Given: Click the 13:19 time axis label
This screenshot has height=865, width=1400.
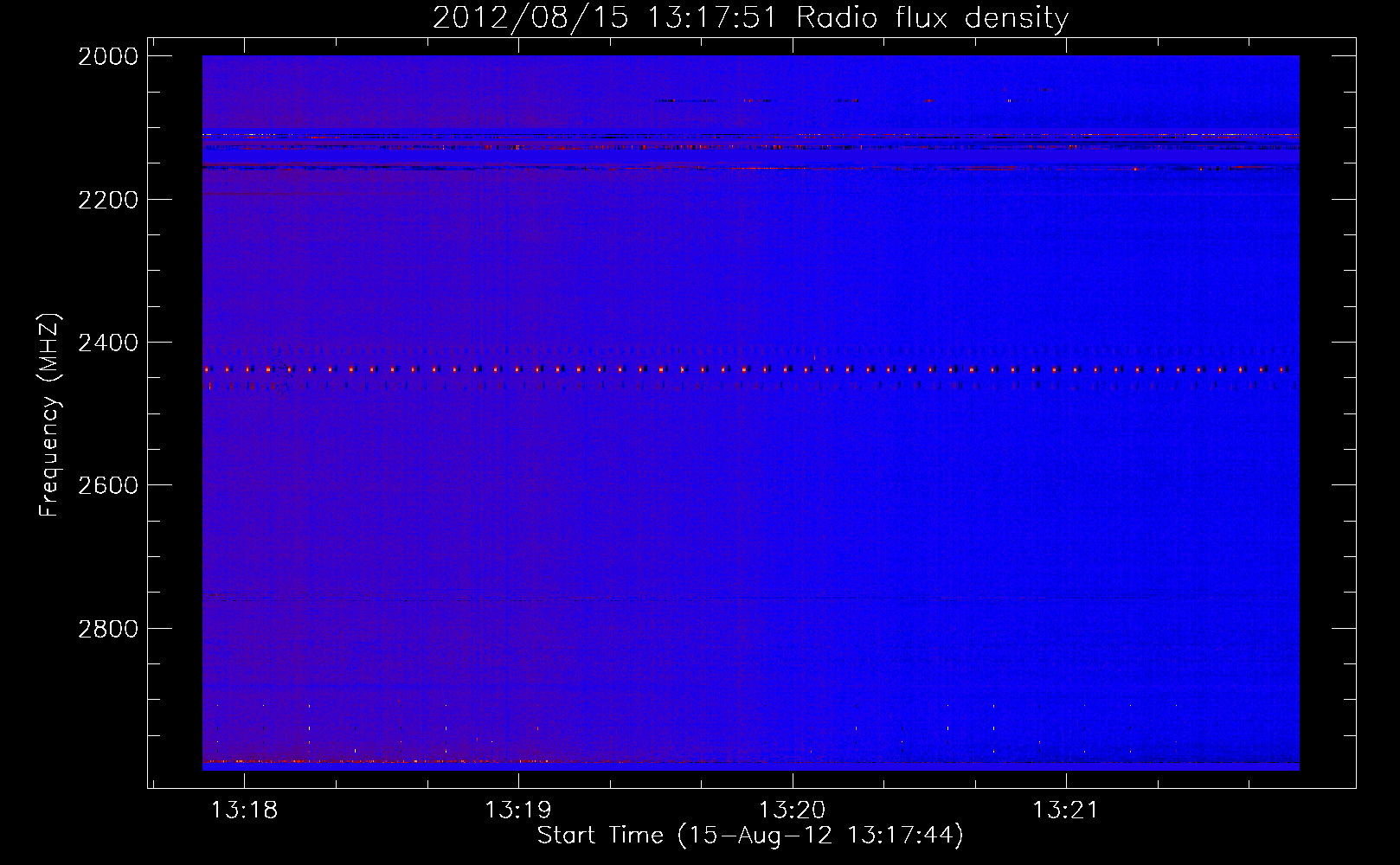Looking at the screenshot, I should 518,811.
